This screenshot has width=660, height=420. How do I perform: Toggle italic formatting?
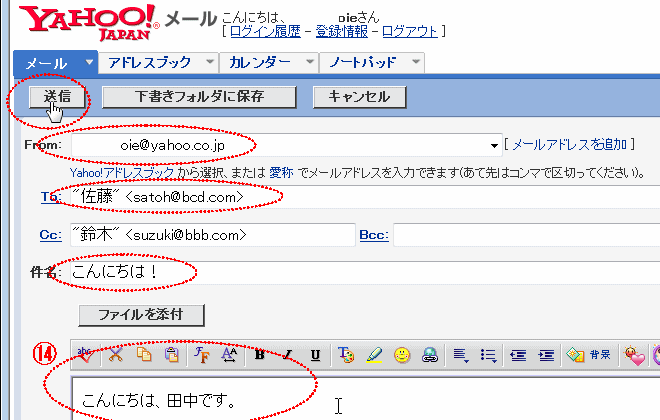(288, 354)
